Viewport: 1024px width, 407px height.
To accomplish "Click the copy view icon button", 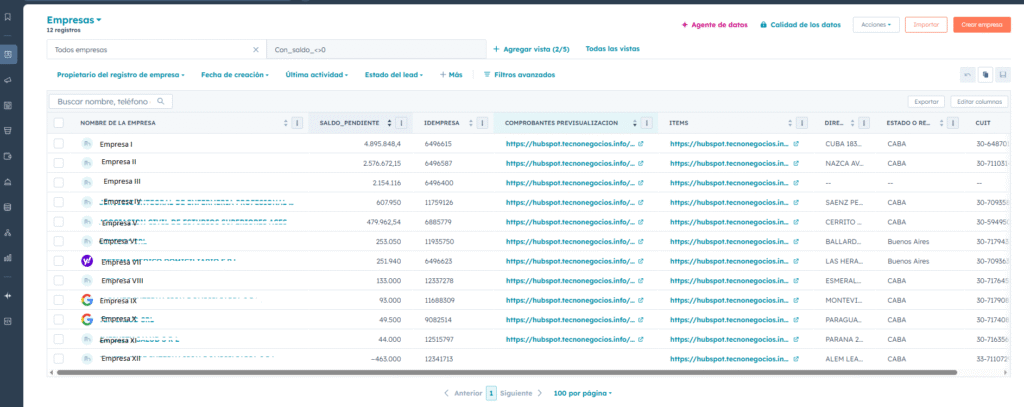I will tap(985, 74).
